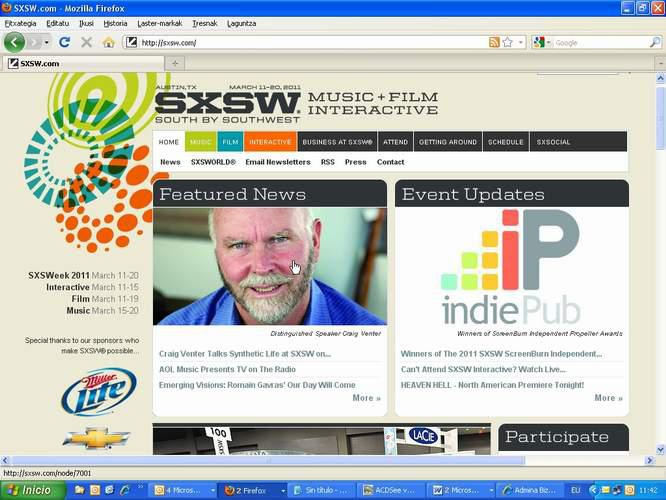Open the Laguntza menu
This screenshot has width=666, height=500.
(241, 23)
